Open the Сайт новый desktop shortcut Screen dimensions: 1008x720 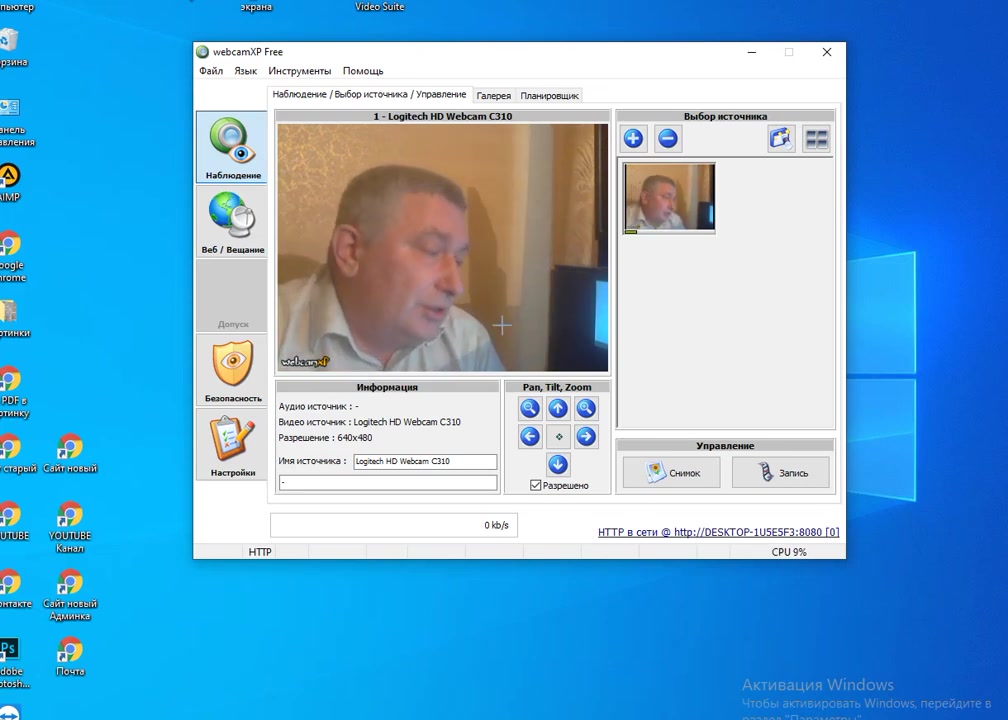pyautogui.click(x=69, y=453)
